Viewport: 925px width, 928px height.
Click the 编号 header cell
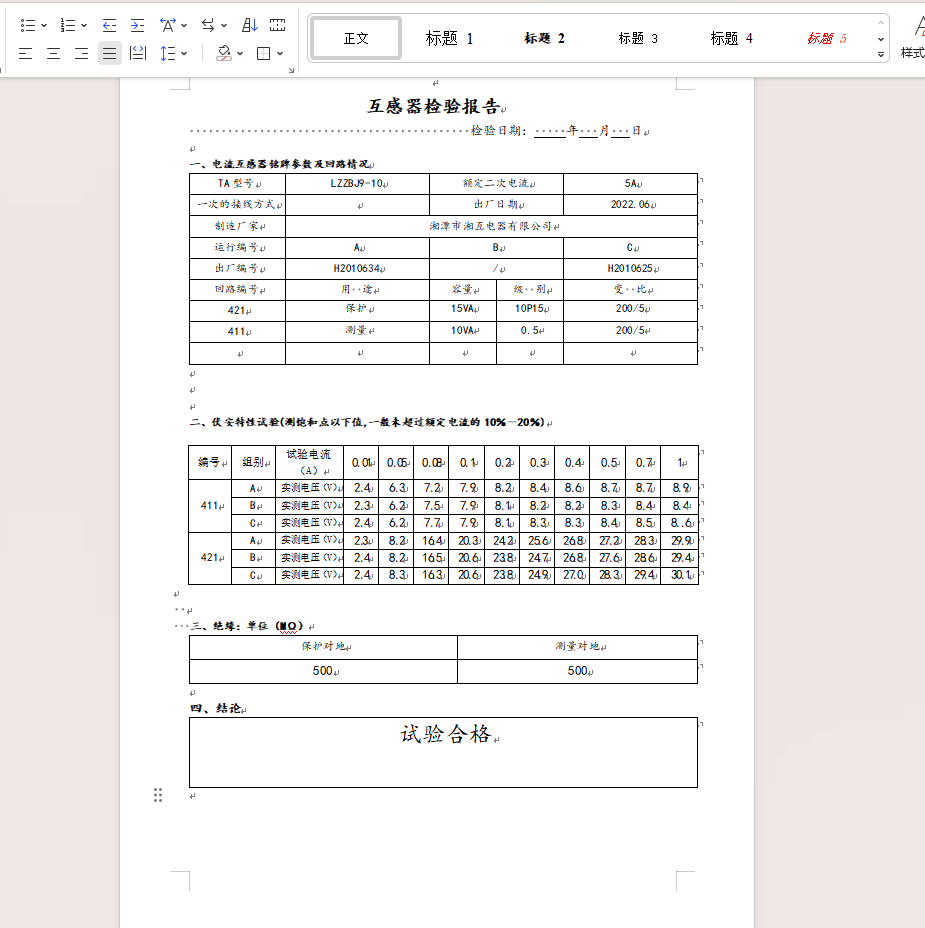(x=210, y=462)
